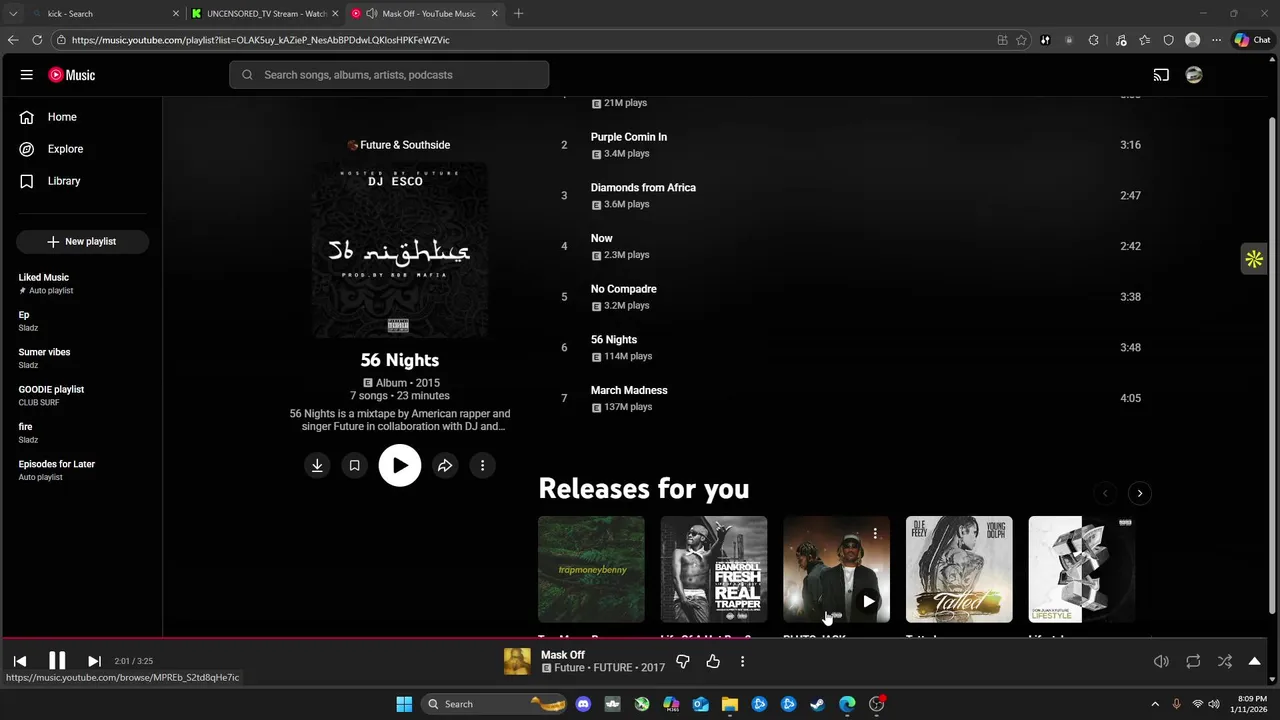Viewport: 1280px width, 720px height.
Task: Go back in browser
Action: click(13, 40)
